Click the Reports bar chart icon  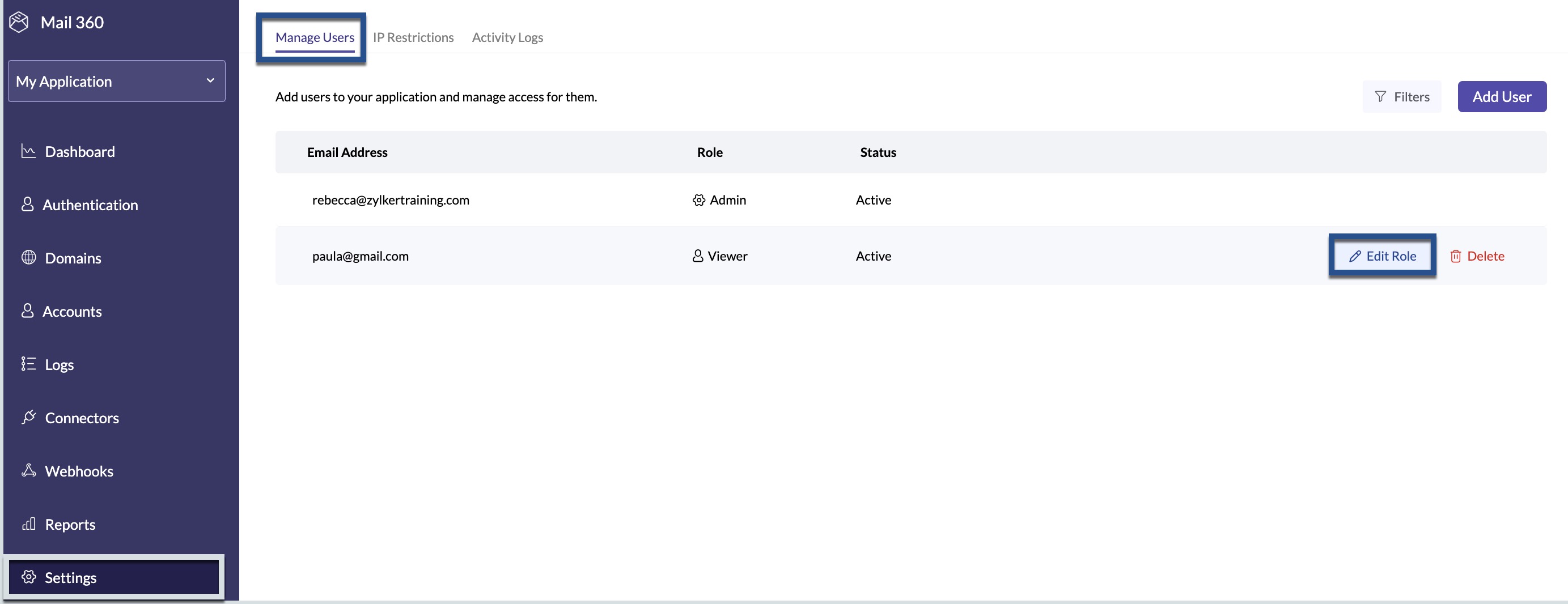pyautogui.click(x=28, y=524)
